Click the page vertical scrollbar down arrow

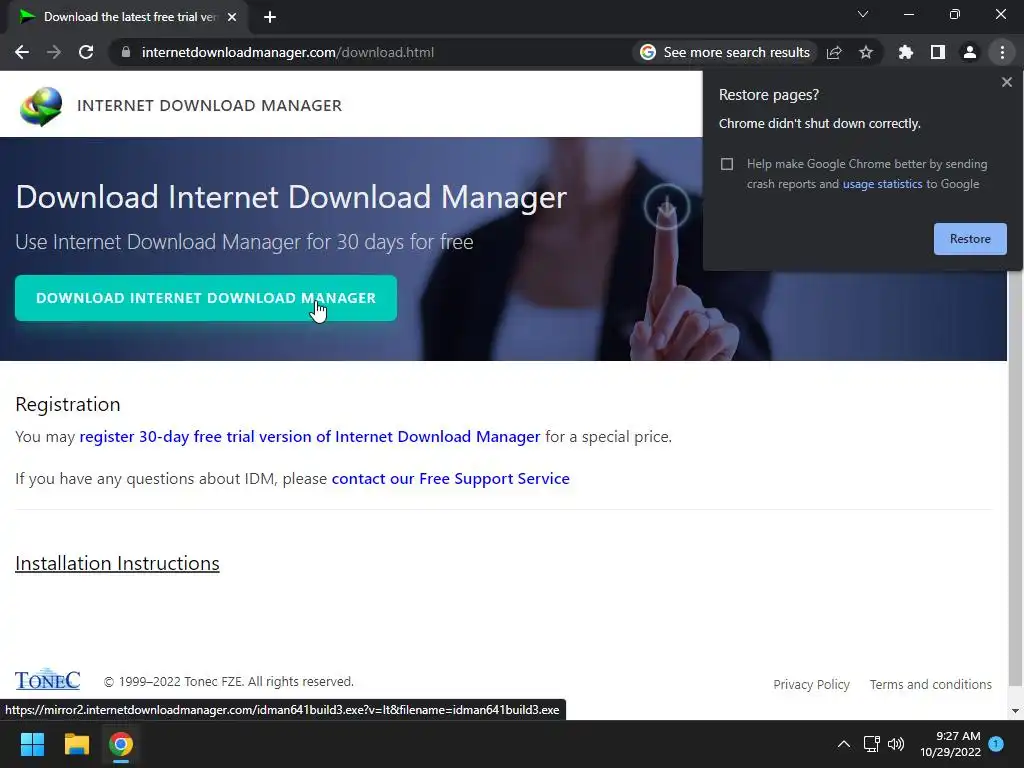click(x=1015, y=711)
